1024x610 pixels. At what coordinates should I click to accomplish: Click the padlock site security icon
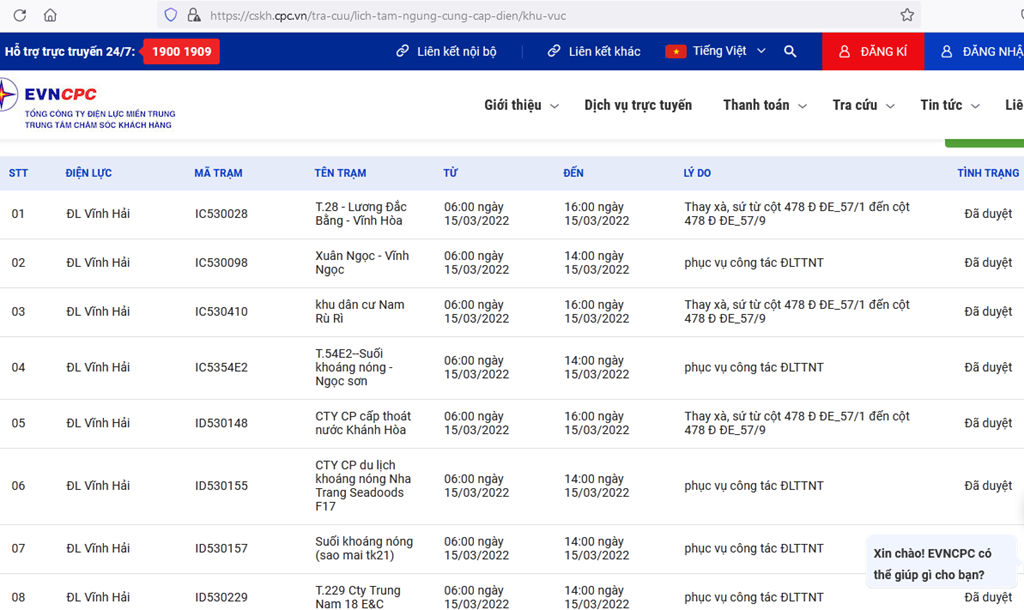tap(194, 15)
